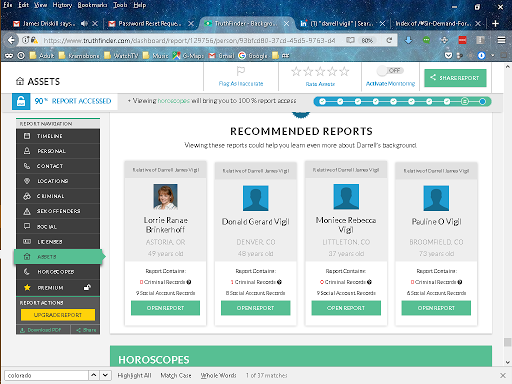
Task: Open the Firefox downloads arrow
Action: [408, 40]
